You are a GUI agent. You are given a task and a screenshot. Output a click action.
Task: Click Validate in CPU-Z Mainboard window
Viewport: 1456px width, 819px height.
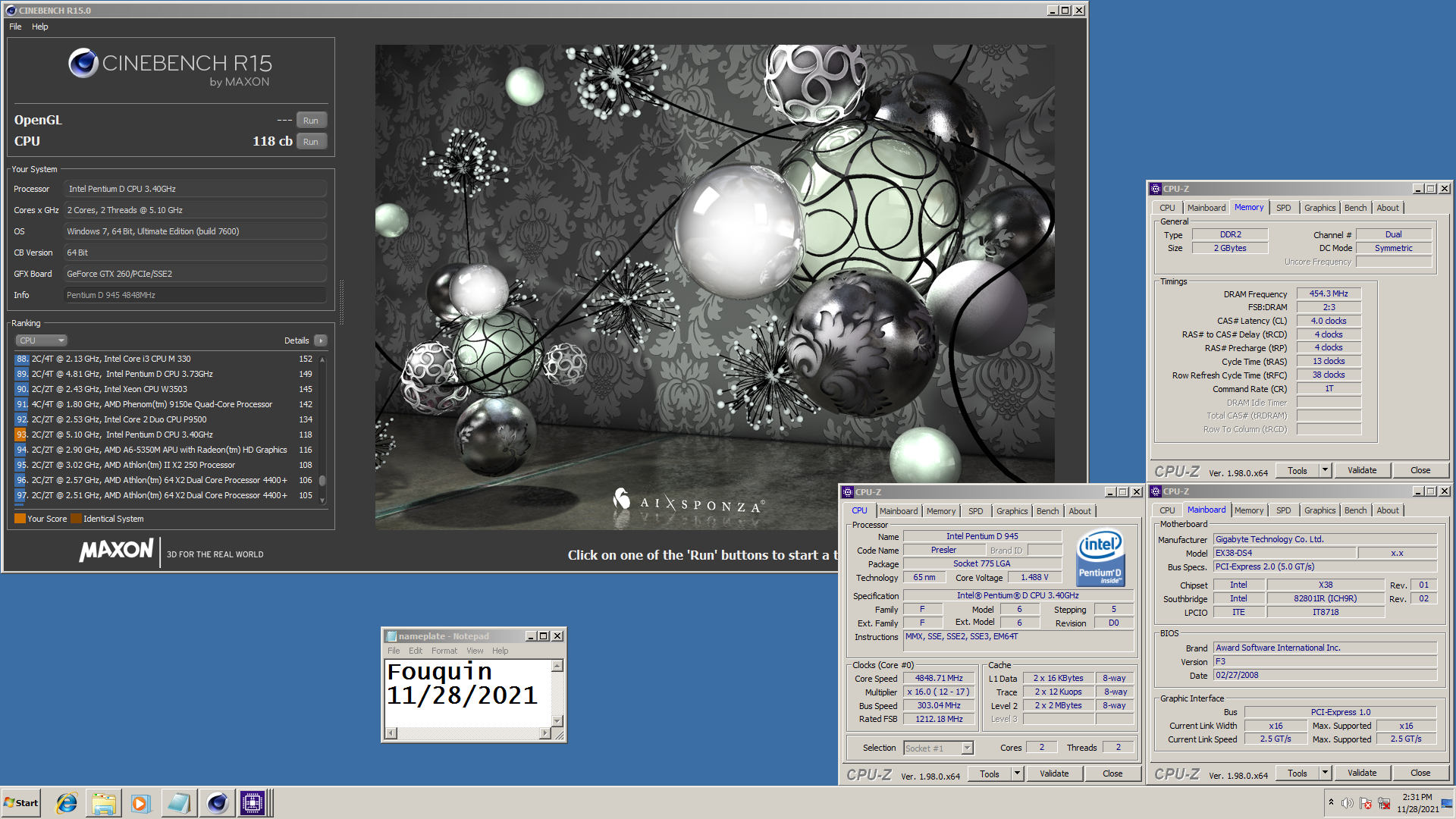click(1362, 773)
